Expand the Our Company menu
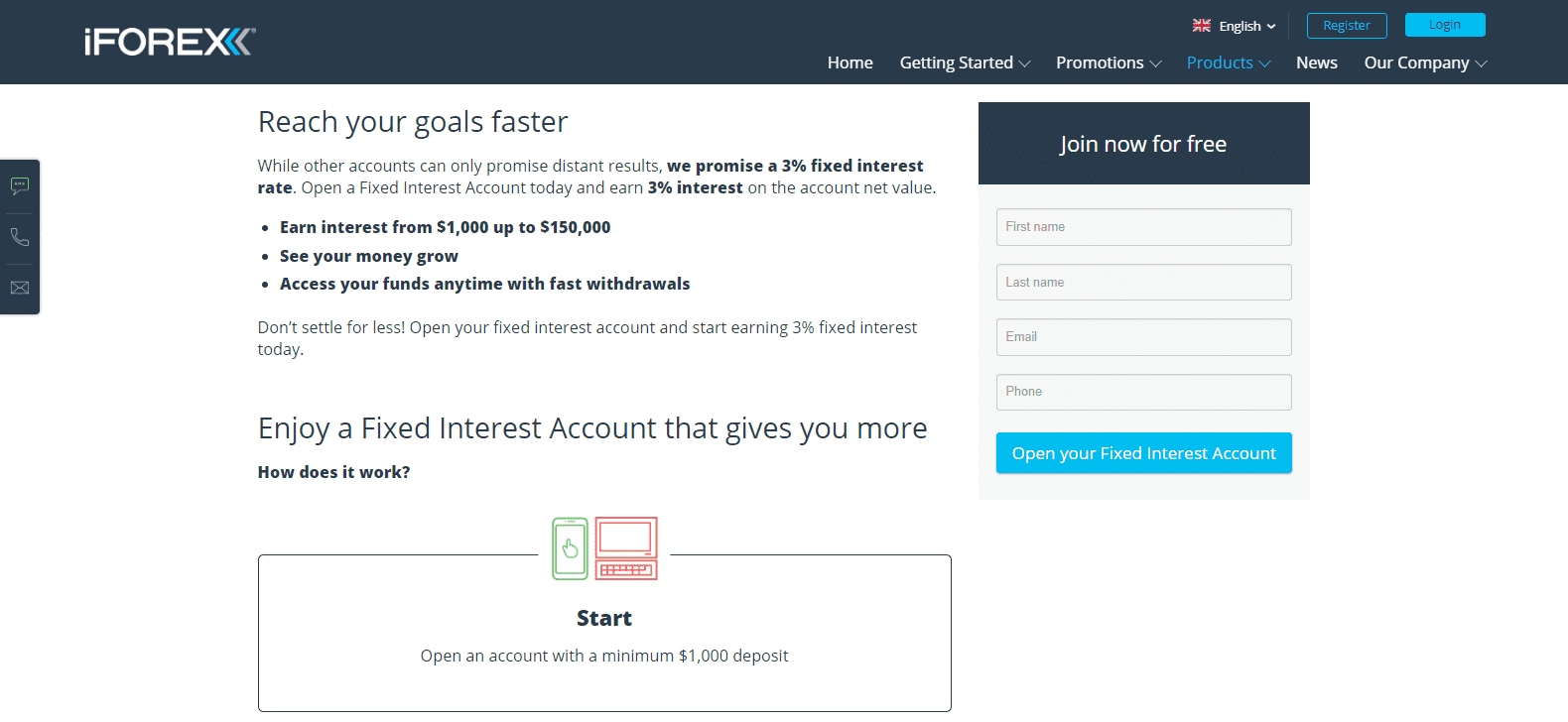Viewport: 1568px width, 722px height. [x=1425, y=62]
